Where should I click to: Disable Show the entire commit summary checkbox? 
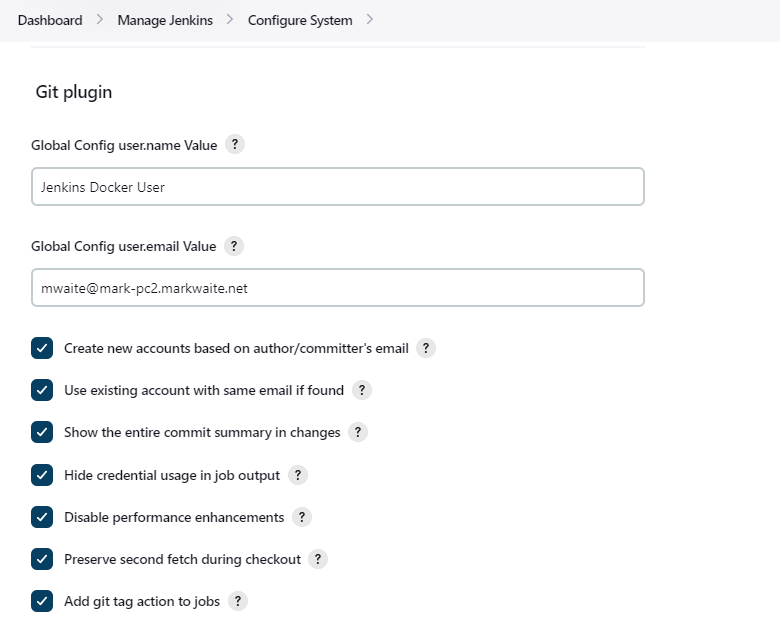[42, 432]
